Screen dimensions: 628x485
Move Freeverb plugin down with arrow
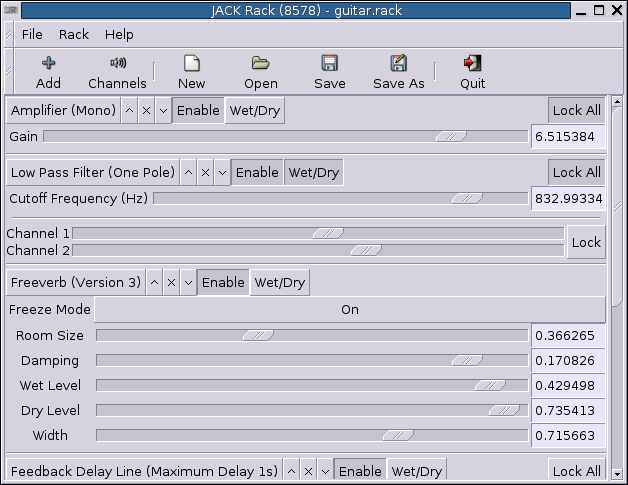187,283
